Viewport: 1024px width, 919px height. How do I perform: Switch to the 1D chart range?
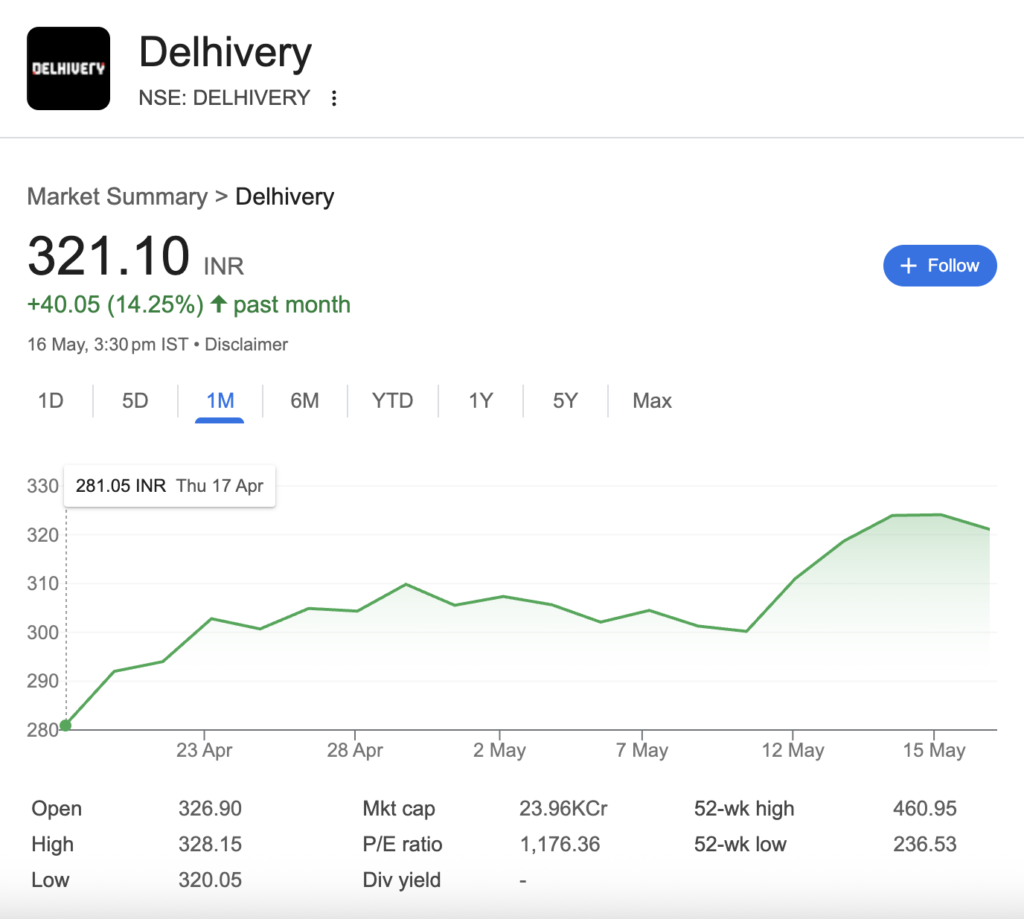(x=51, y=400)
